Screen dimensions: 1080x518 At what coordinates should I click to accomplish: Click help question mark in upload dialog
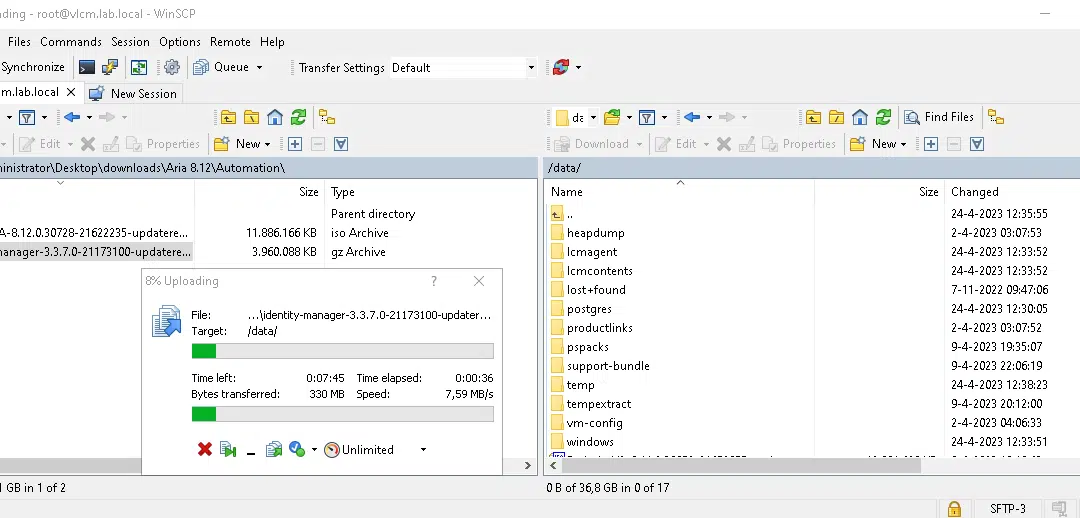434,281
